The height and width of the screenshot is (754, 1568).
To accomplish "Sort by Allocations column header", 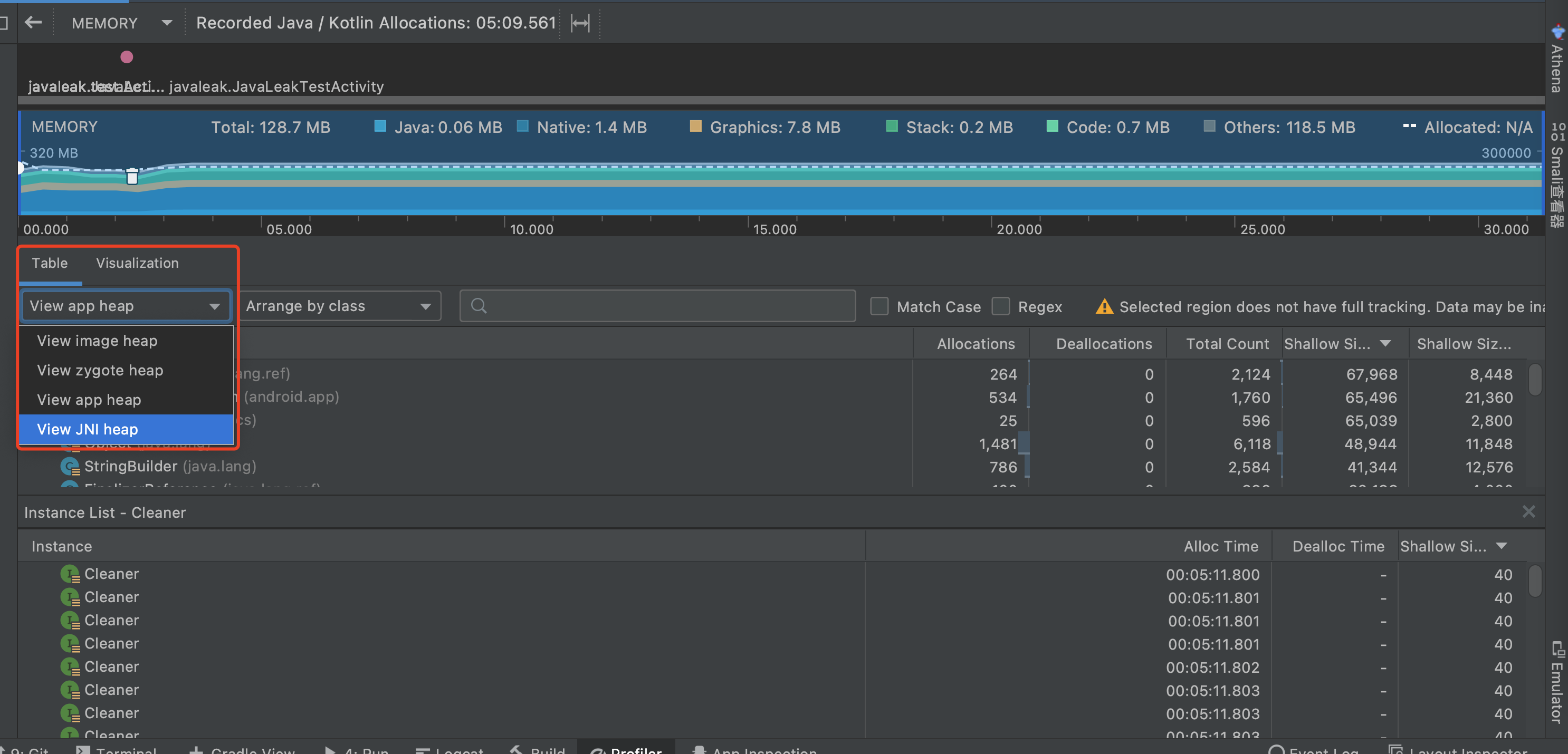I will click(975, 344).
